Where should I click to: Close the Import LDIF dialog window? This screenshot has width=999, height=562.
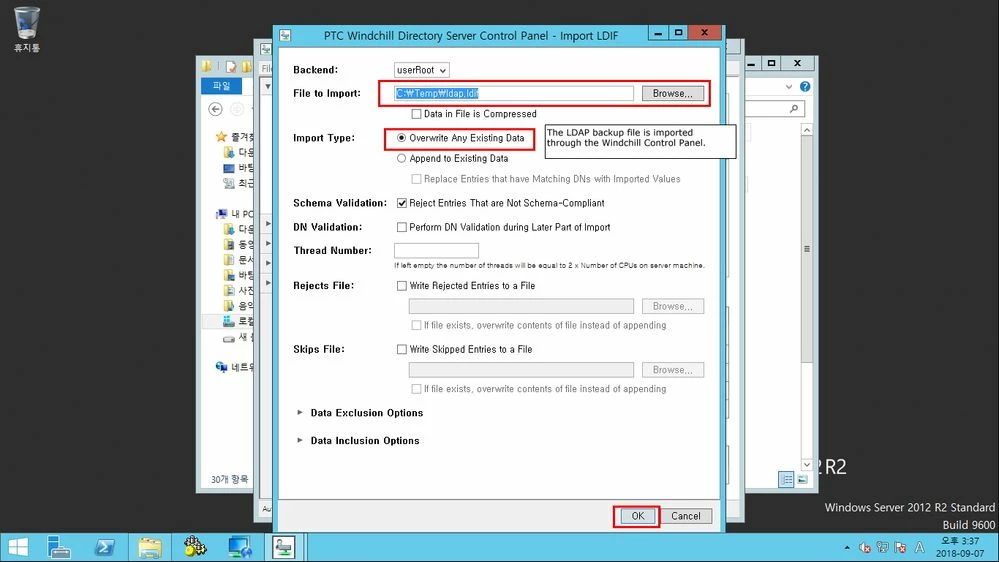pos(704,32)
